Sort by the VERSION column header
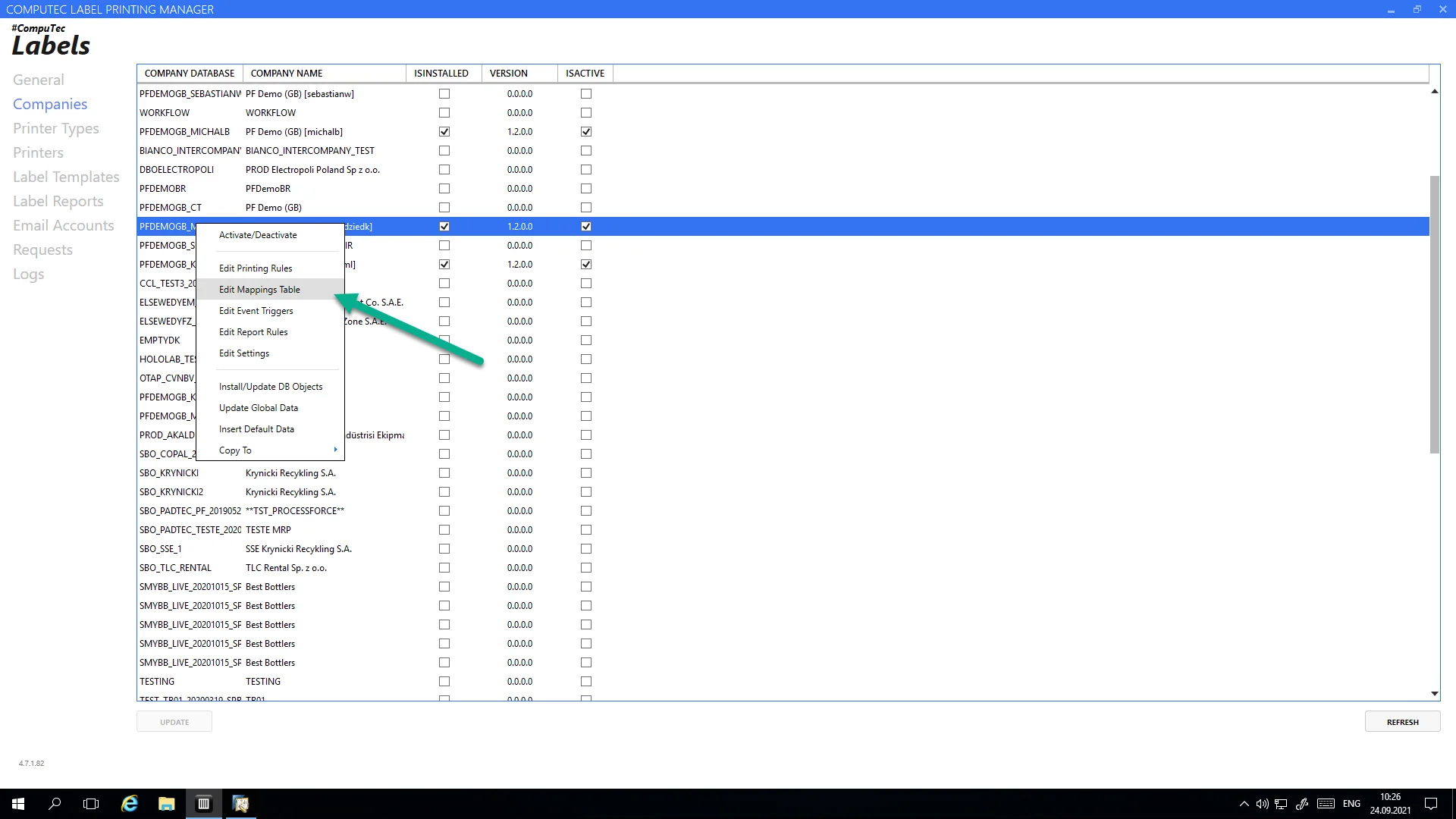 (509, 74)
